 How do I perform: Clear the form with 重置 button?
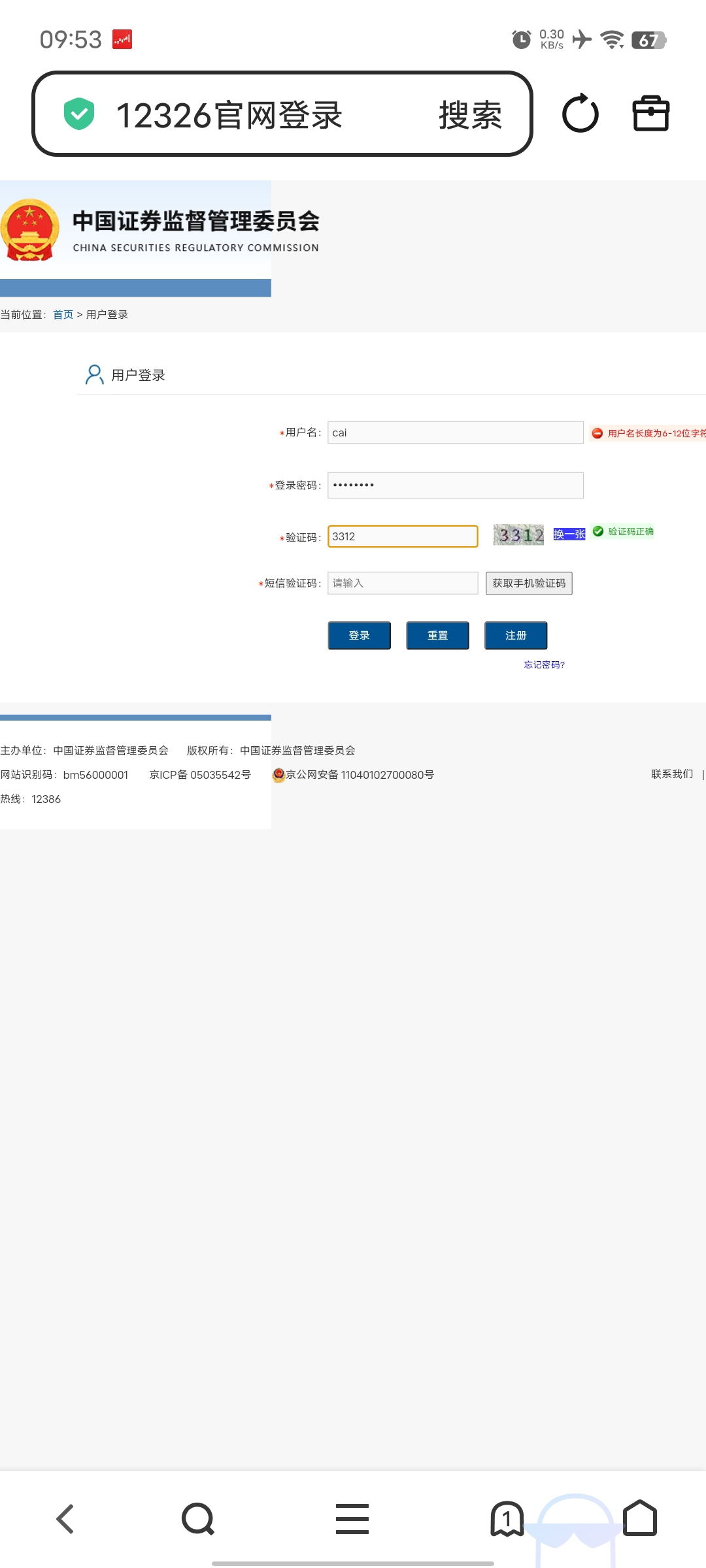click(437, 635)
